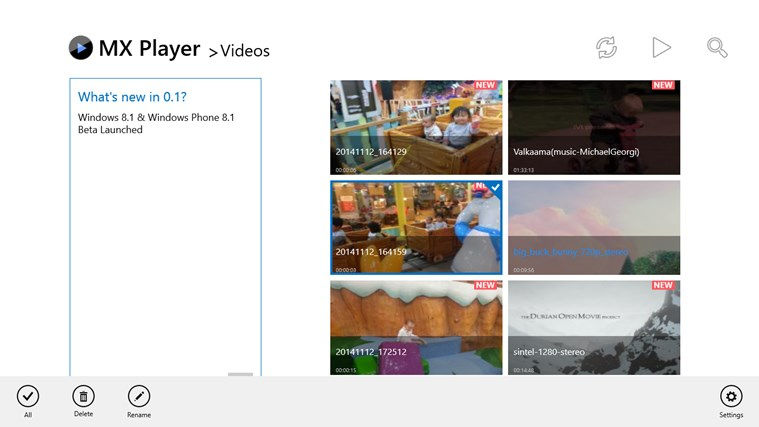
Task: Click duration 01:33:13 on Valkaama
Action: 524,170
